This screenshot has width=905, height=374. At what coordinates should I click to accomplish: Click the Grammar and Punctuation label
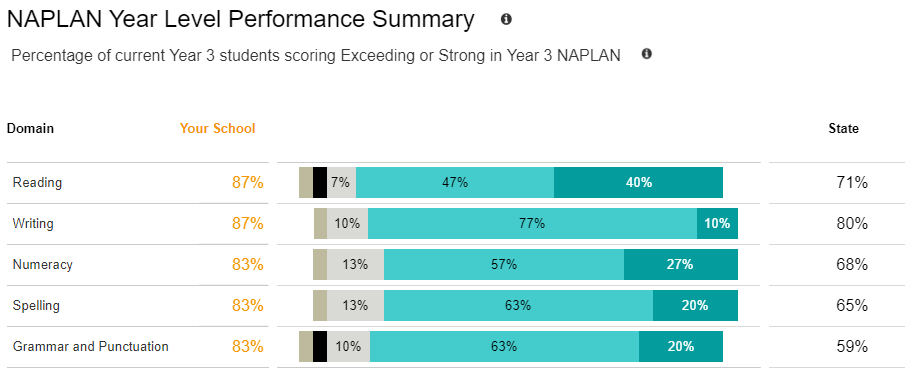click(91, 347)
